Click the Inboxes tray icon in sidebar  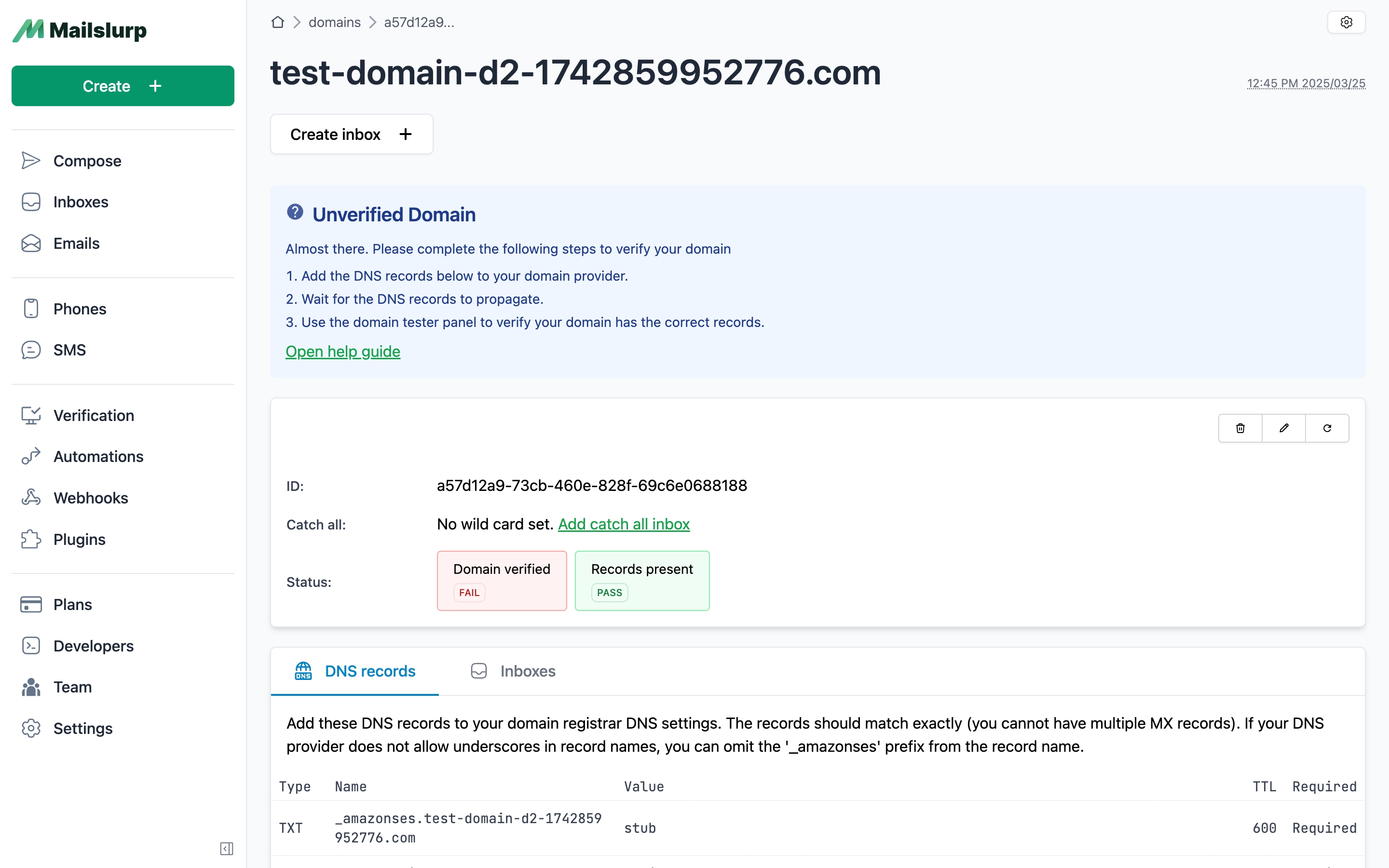tap(31, 202)
